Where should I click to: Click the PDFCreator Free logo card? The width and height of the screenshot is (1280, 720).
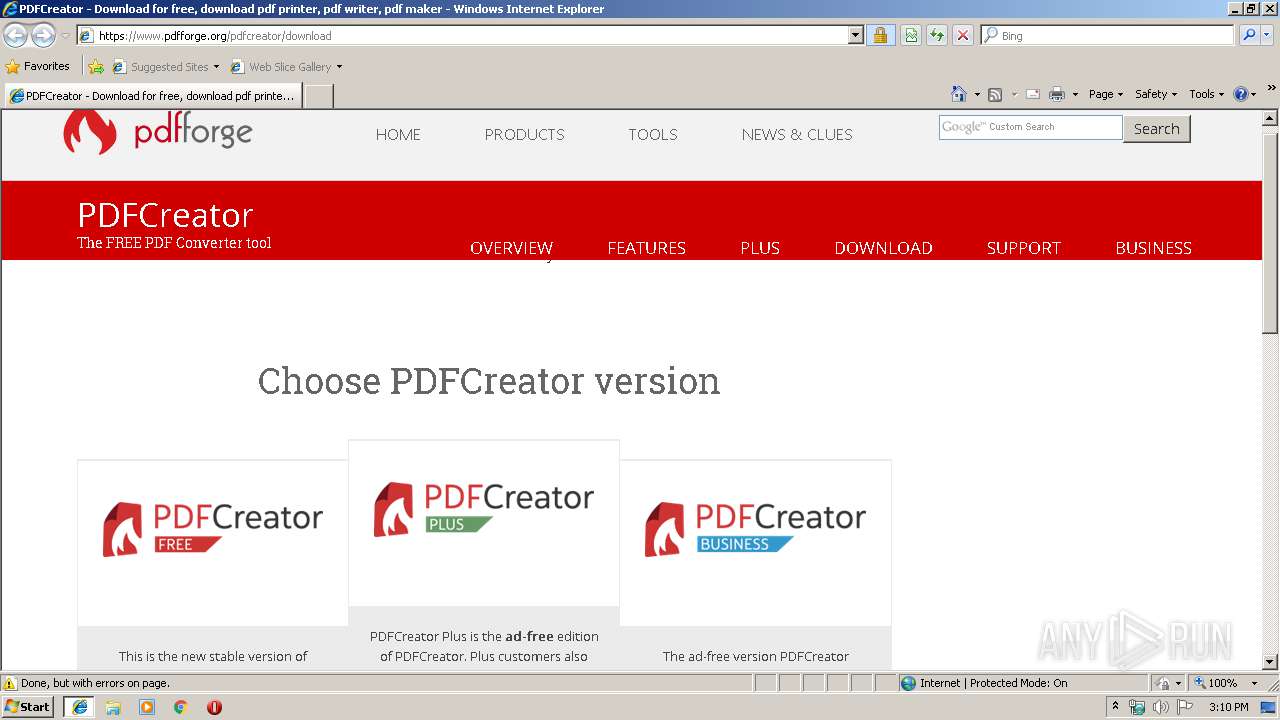pyautogui.click(x=213, y=529)
